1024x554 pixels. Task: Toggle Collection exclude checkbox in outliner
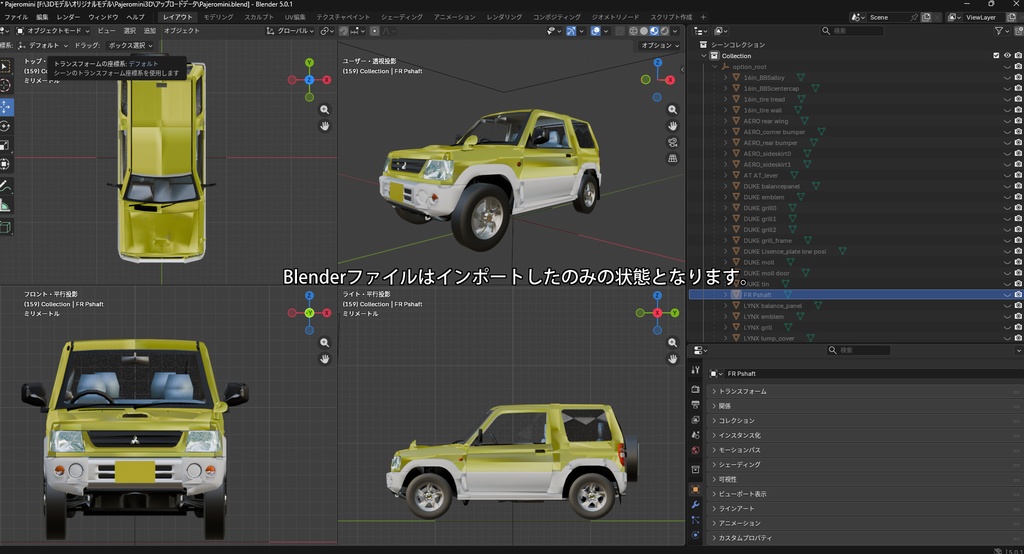[x=996, y=56]
